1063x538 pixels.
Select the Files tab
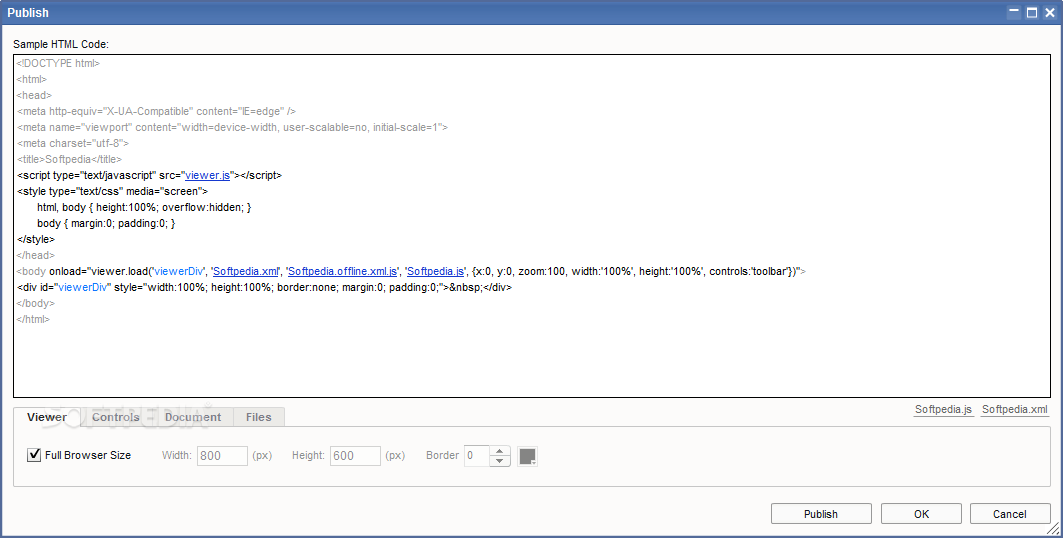tap(258, 417)
